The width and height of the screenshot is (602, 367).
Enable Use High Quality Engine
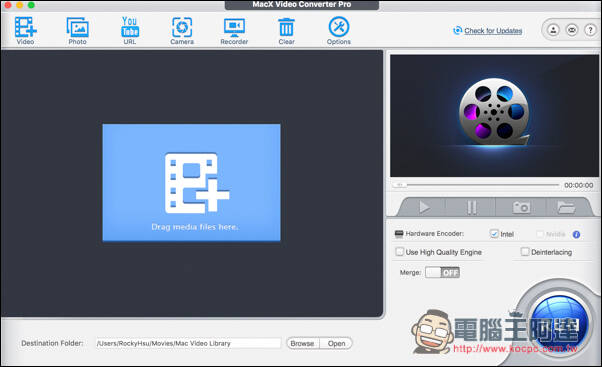click(400, 252)
